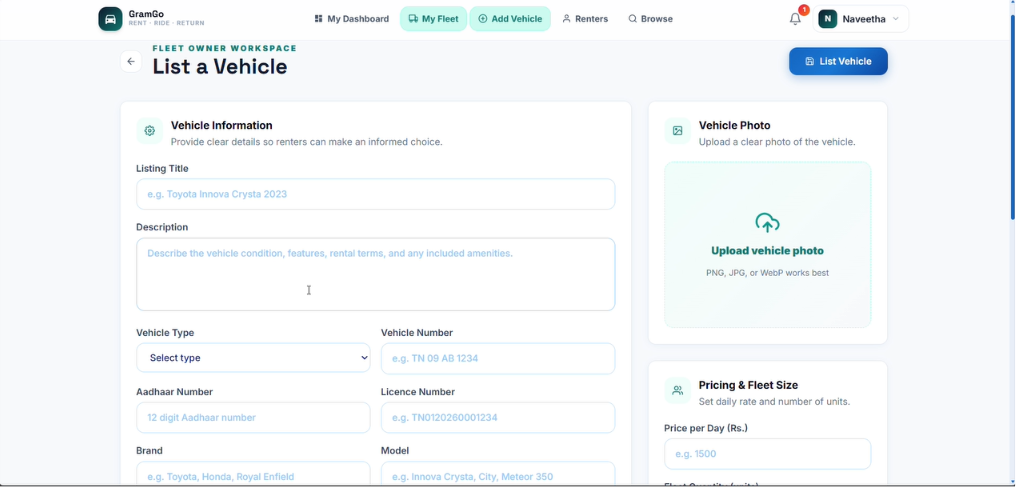The height and width of the screenshot is (487, 1016).
Task: Click the Vehicle Information gear icon
Action: (150, 131)
